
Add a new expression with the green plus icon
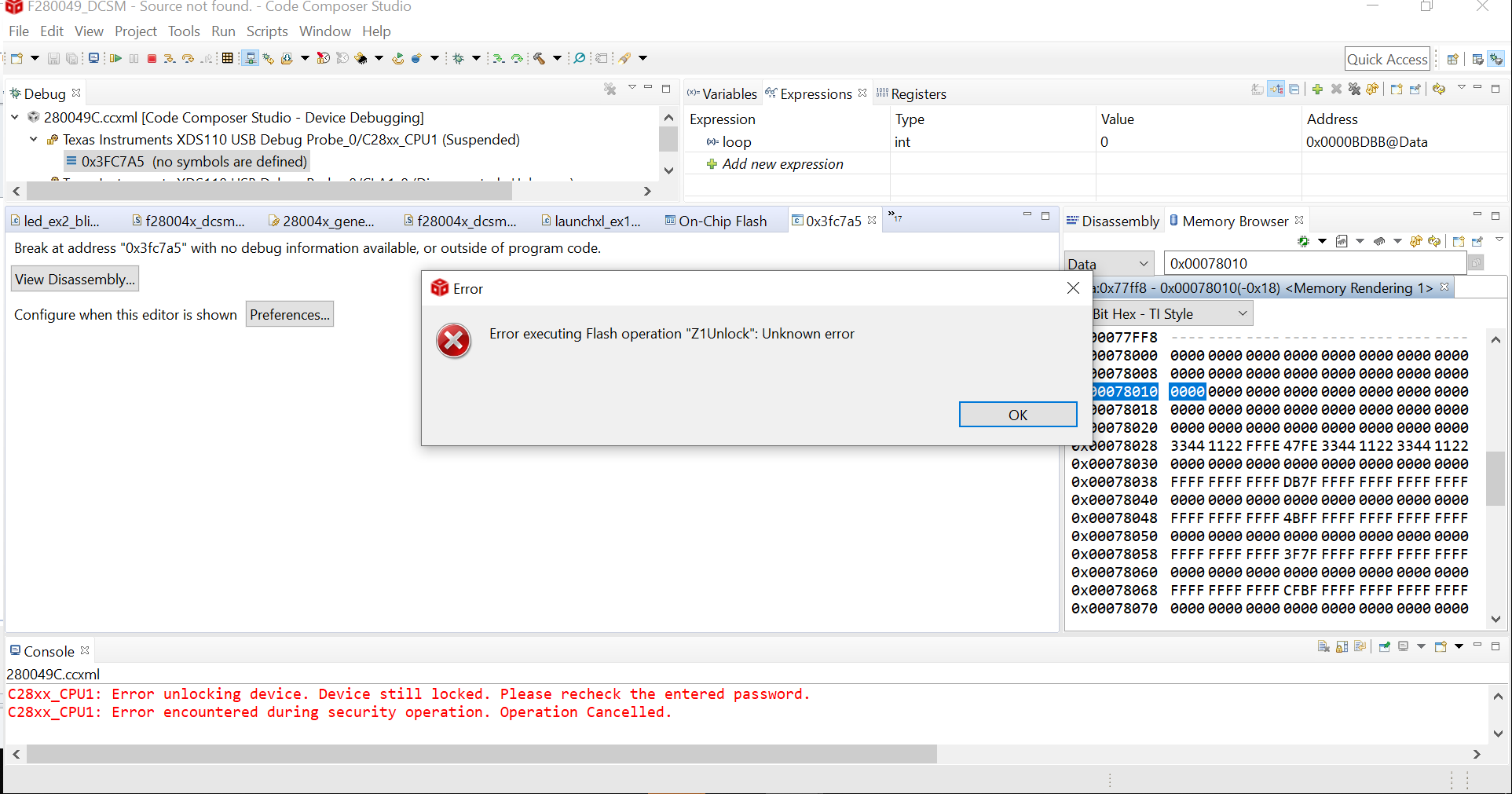click(1317, 90)
